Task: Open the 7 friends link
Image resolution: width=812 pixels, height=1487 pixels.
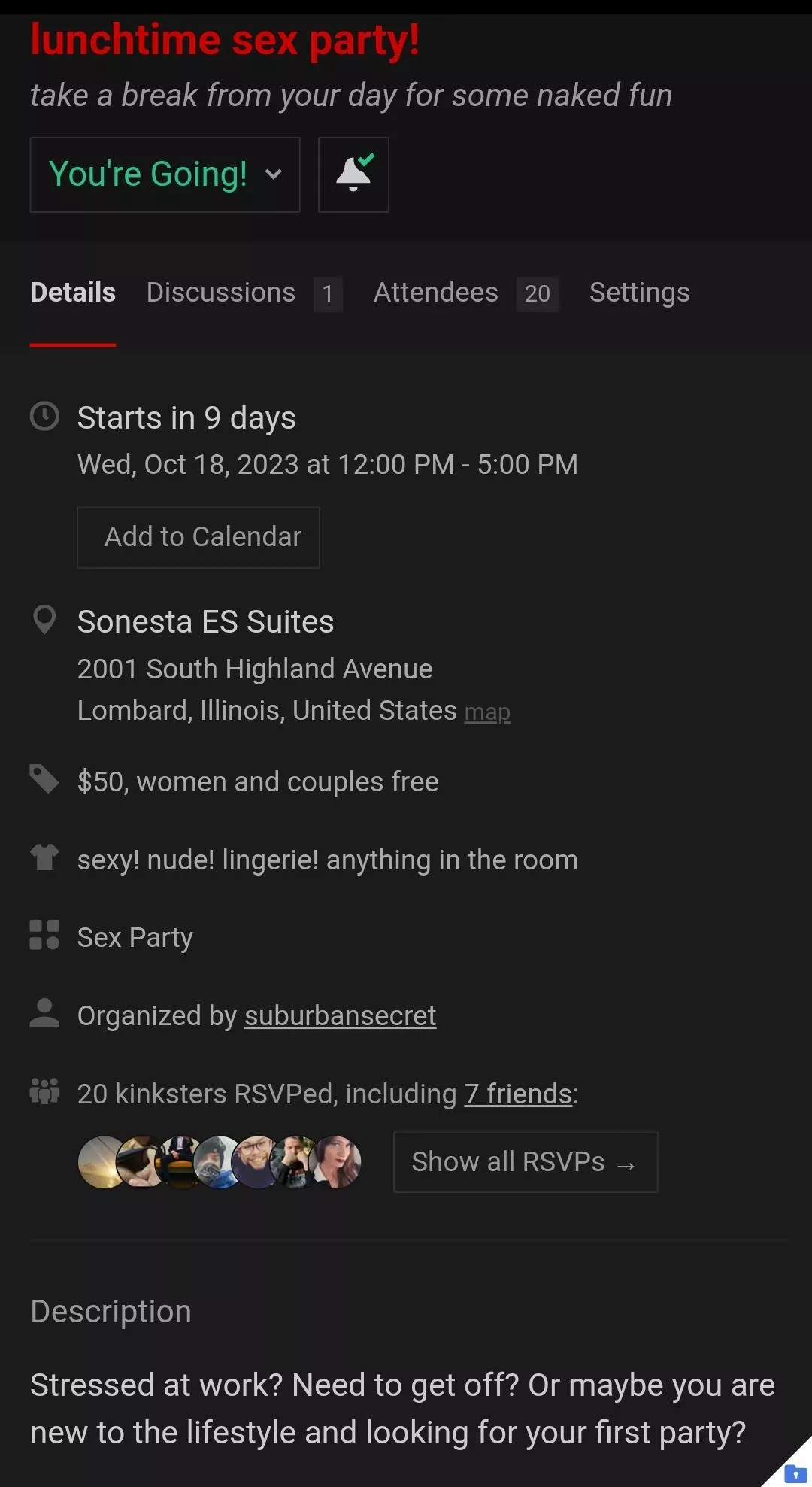Action: coord(518,1094)
